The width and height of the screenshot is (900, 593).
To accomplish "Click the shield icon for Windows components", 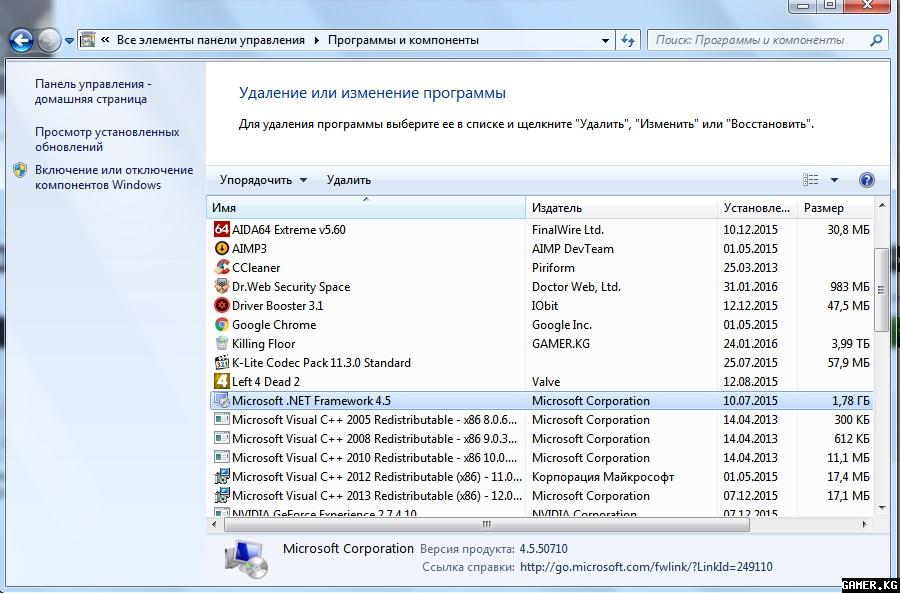I will click(20, 170).
